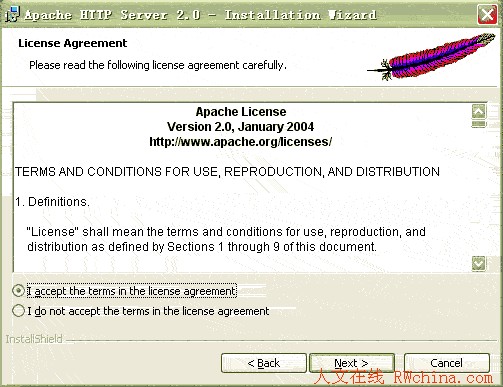Click the "License" shall mean paragraph
The height and width of the screenshot is (387, 503).
[226, 239]
